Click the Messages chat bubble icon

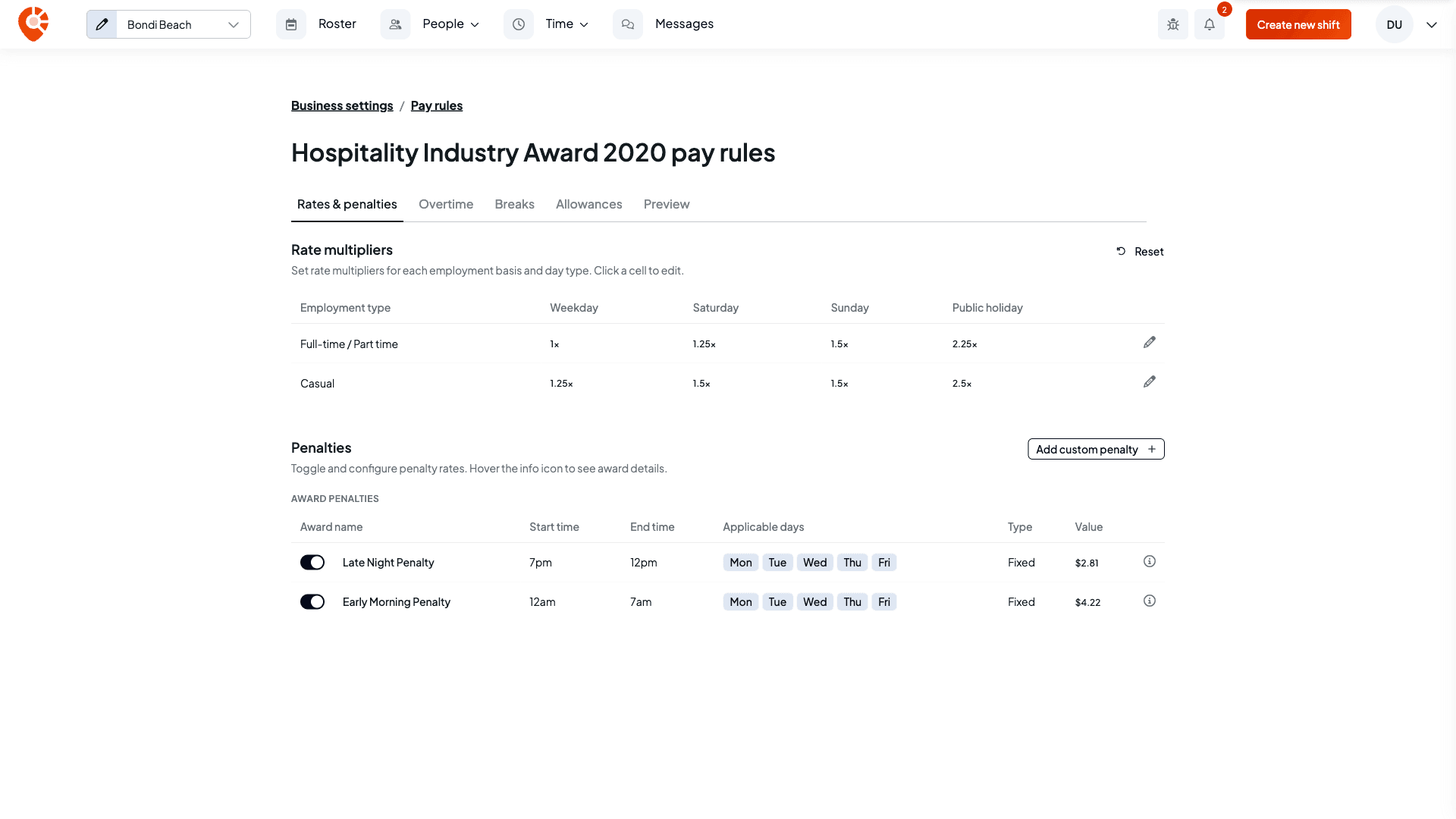(628, 24)
